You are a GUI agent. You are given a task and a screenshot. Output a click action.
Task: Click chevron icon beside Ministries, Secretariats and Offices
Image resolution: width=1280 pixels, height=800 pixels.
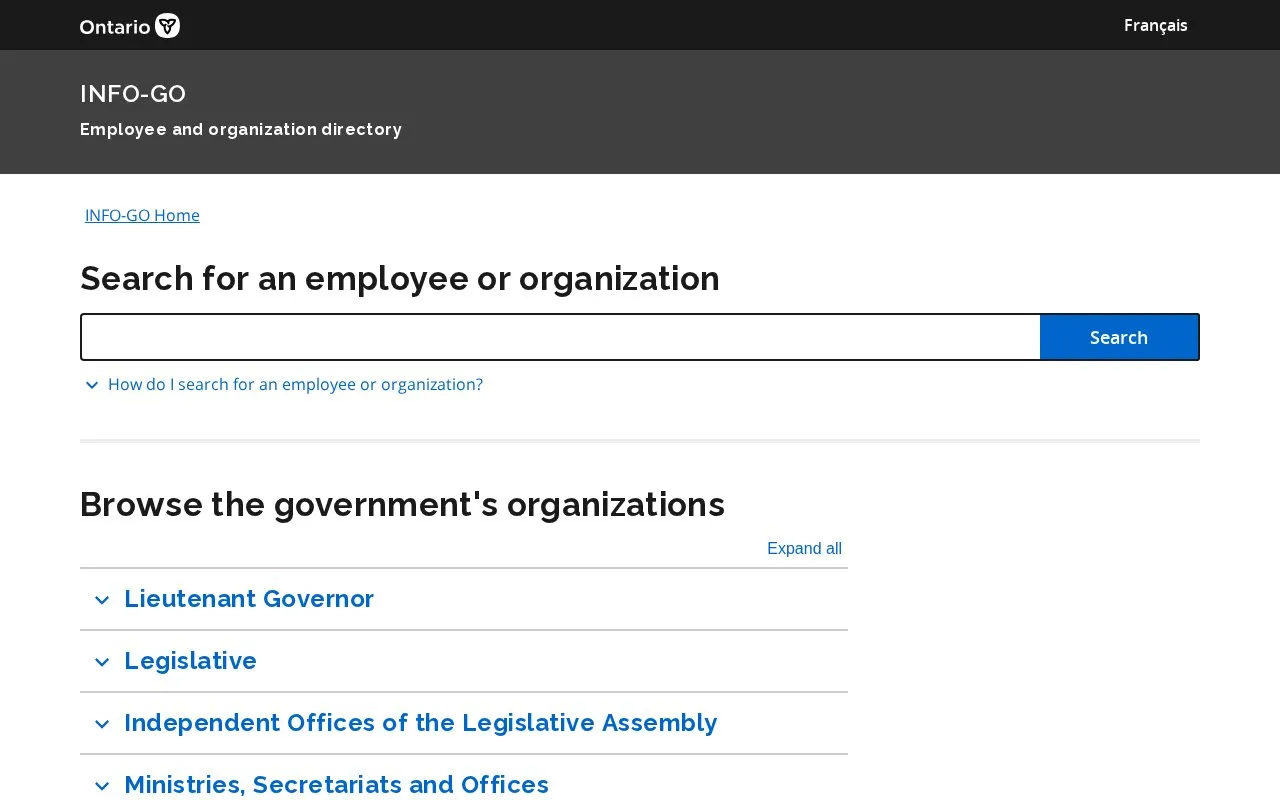click(101, 786)
